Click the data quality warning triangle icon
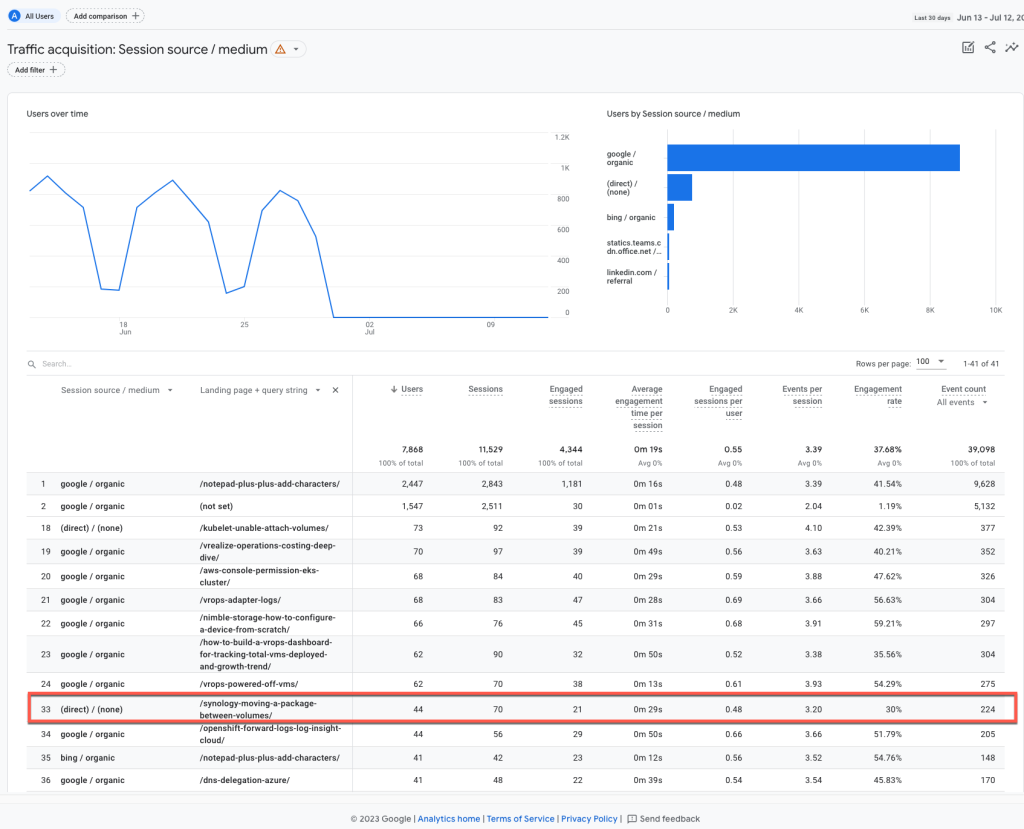This screenshot has width=1024, height=829. click(x=280, y=49)
